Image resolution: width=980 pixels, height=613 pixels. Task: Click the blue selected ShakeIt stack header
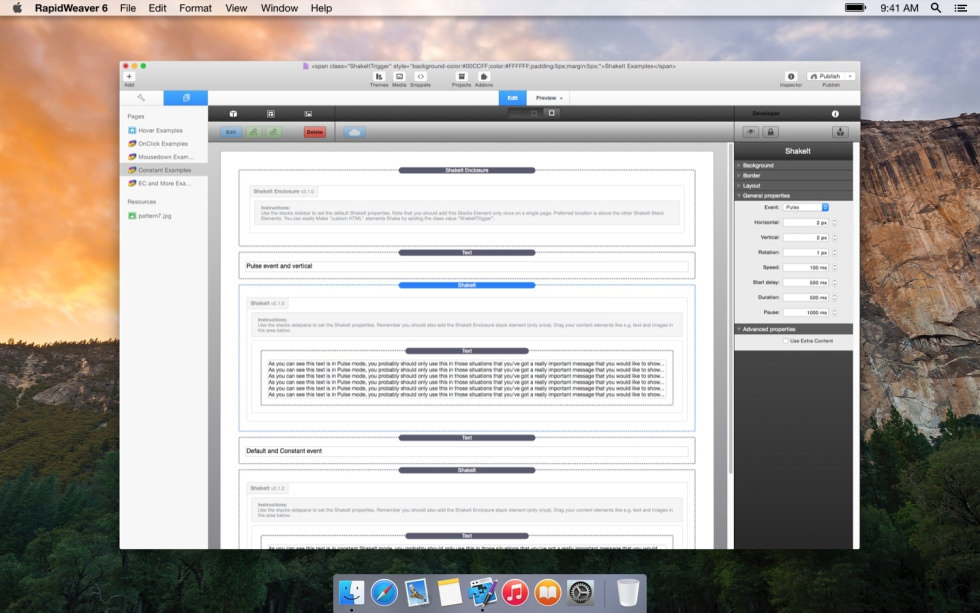click(x=467, y=285)
